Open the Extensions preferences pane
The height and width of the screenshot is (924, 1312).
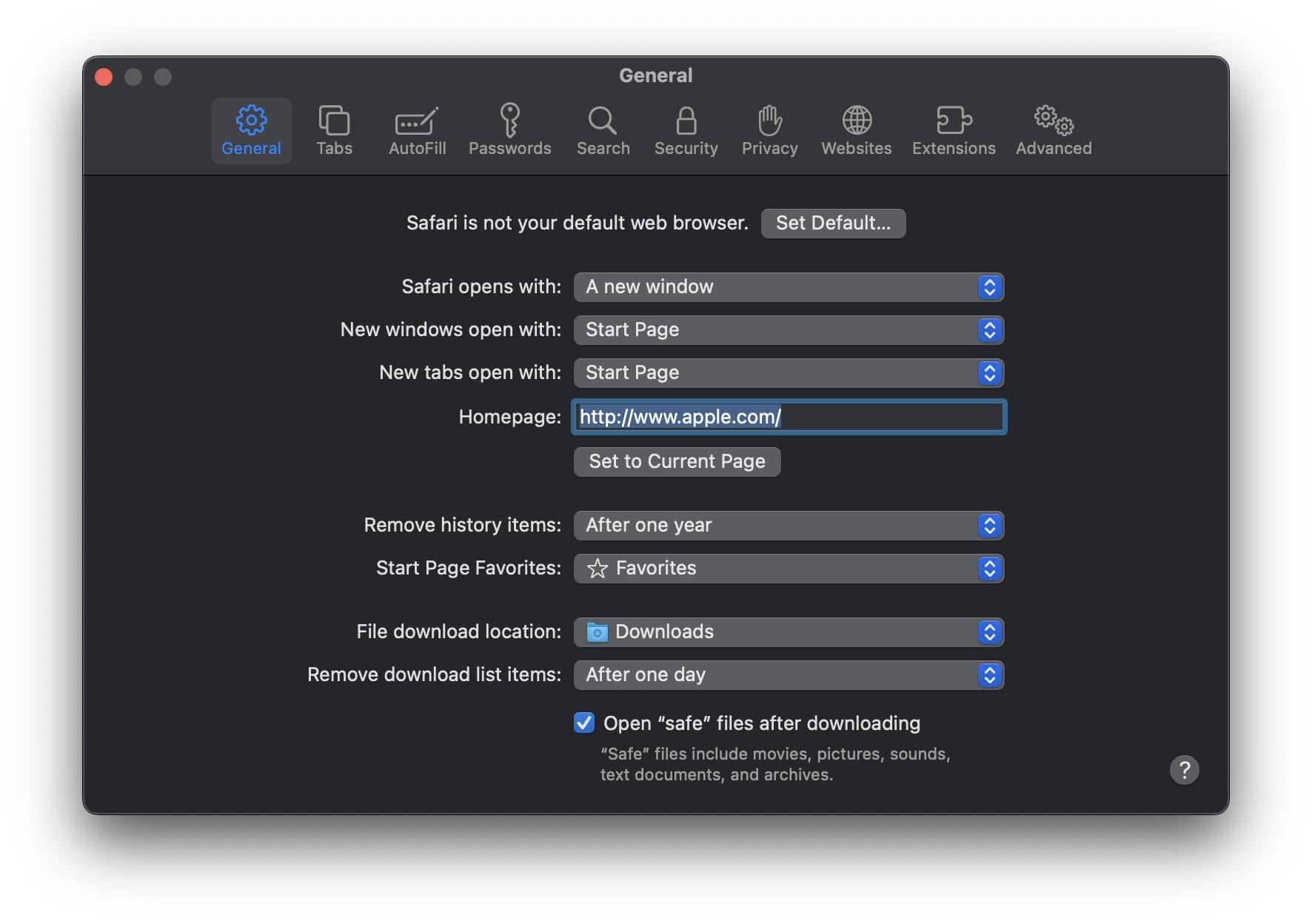pos(954,130)
